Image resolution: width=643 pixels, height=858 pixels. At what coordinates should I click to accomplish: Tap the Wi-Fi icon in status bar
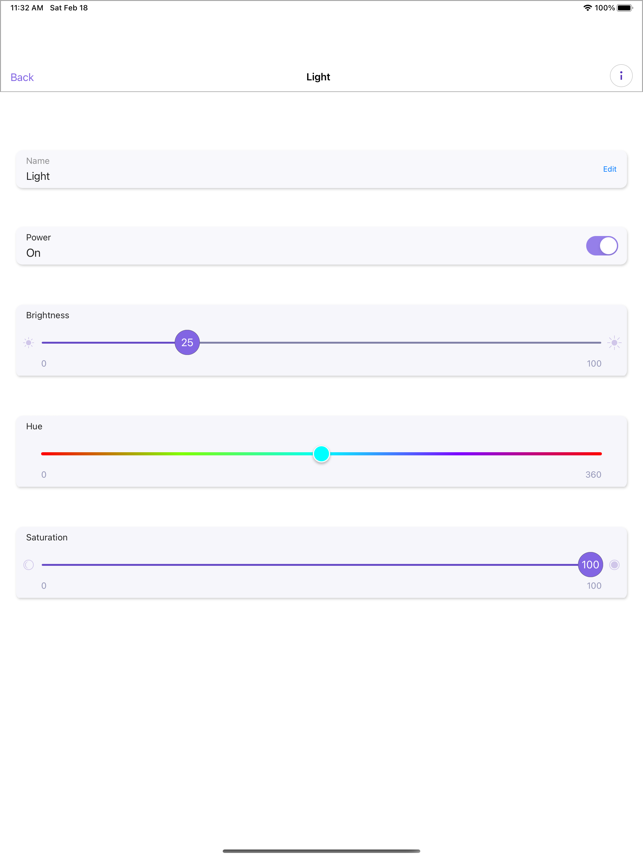[587, 8]
